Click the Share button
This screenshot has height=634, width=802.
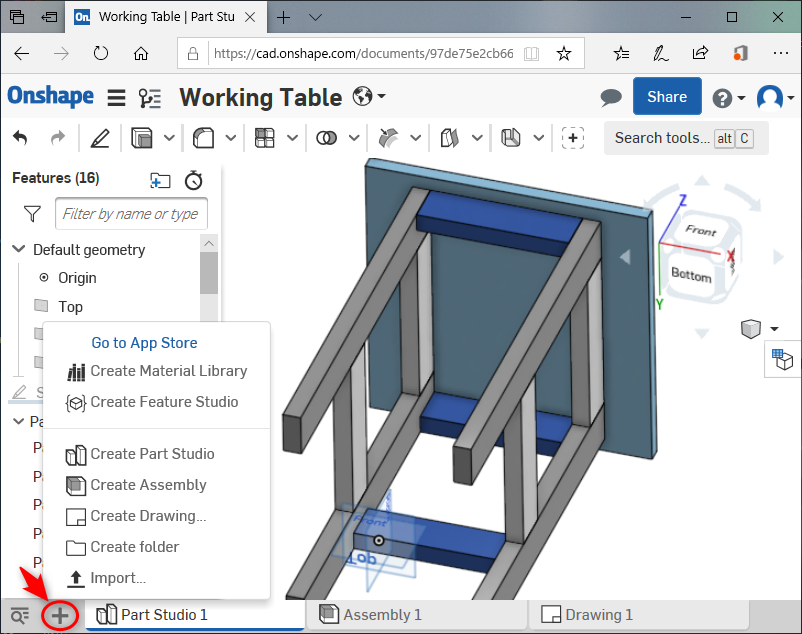tap(667, 97)
